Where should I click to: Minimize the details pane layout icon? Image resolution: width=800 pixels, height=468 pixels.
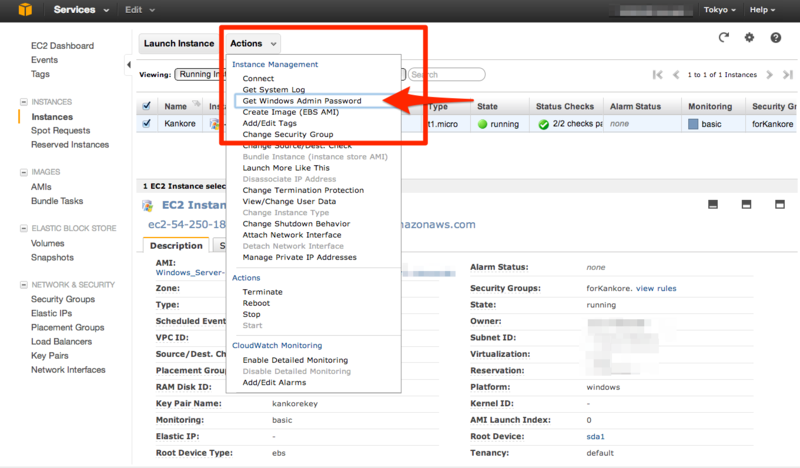coord(713,205)
